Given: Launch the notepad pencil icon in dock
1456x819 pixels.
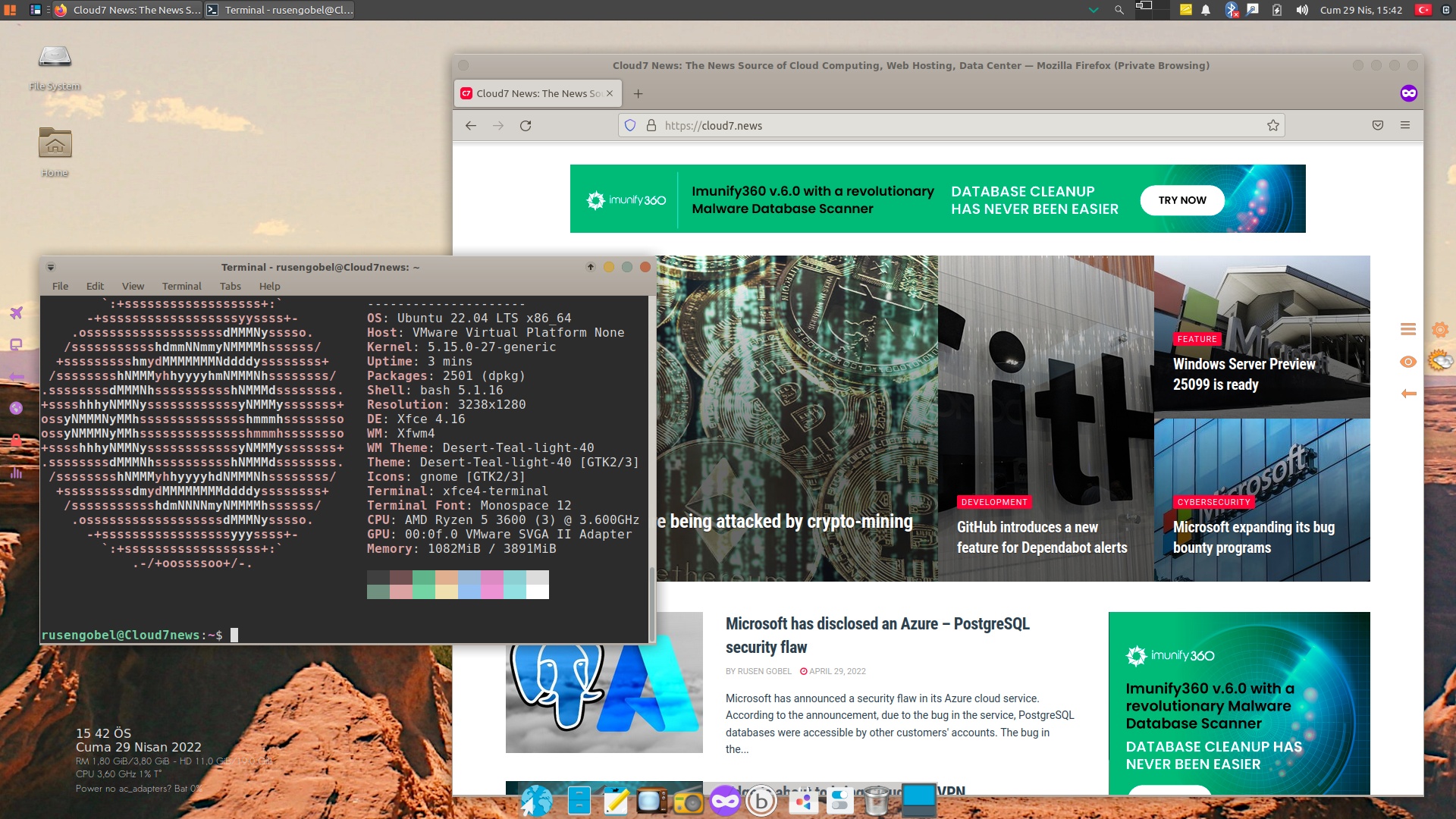Looking at the screenshot, I should [616, 801].
